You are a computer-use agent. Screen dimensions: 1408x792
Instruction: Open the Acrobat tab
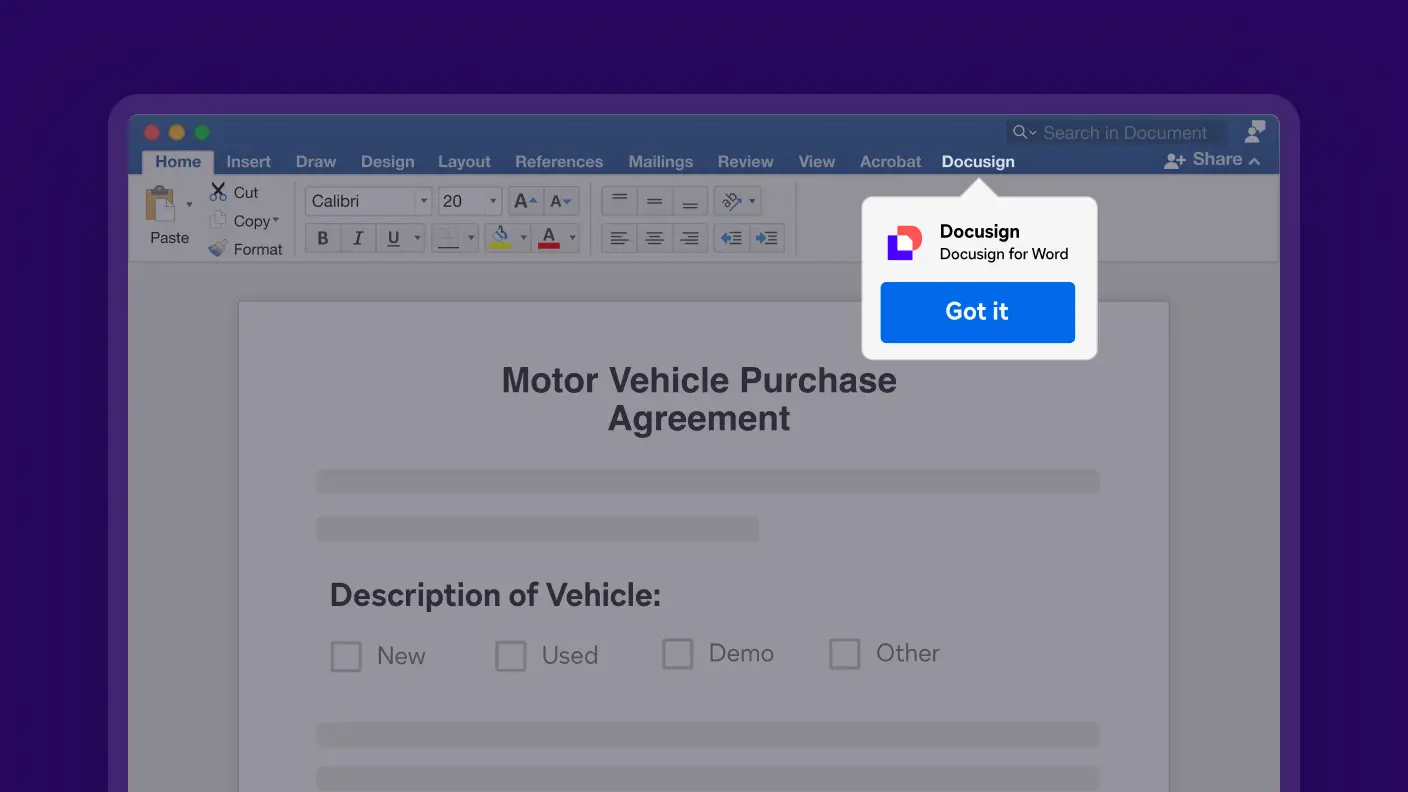pyautogui.click(x=891, y=161)
